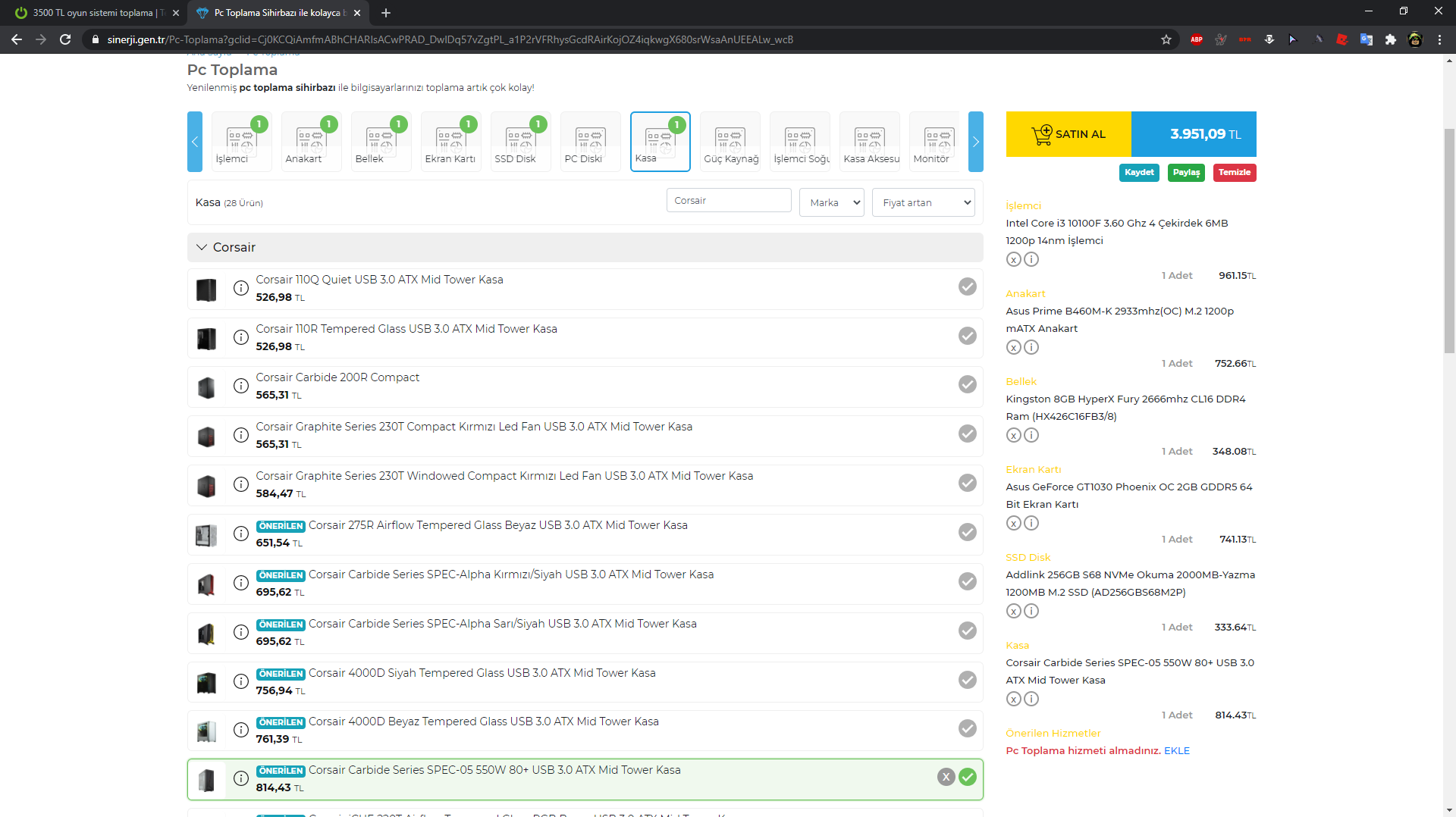1456x817 pixels.
Task: Open the Monitör category
Action: click(936, 142)
